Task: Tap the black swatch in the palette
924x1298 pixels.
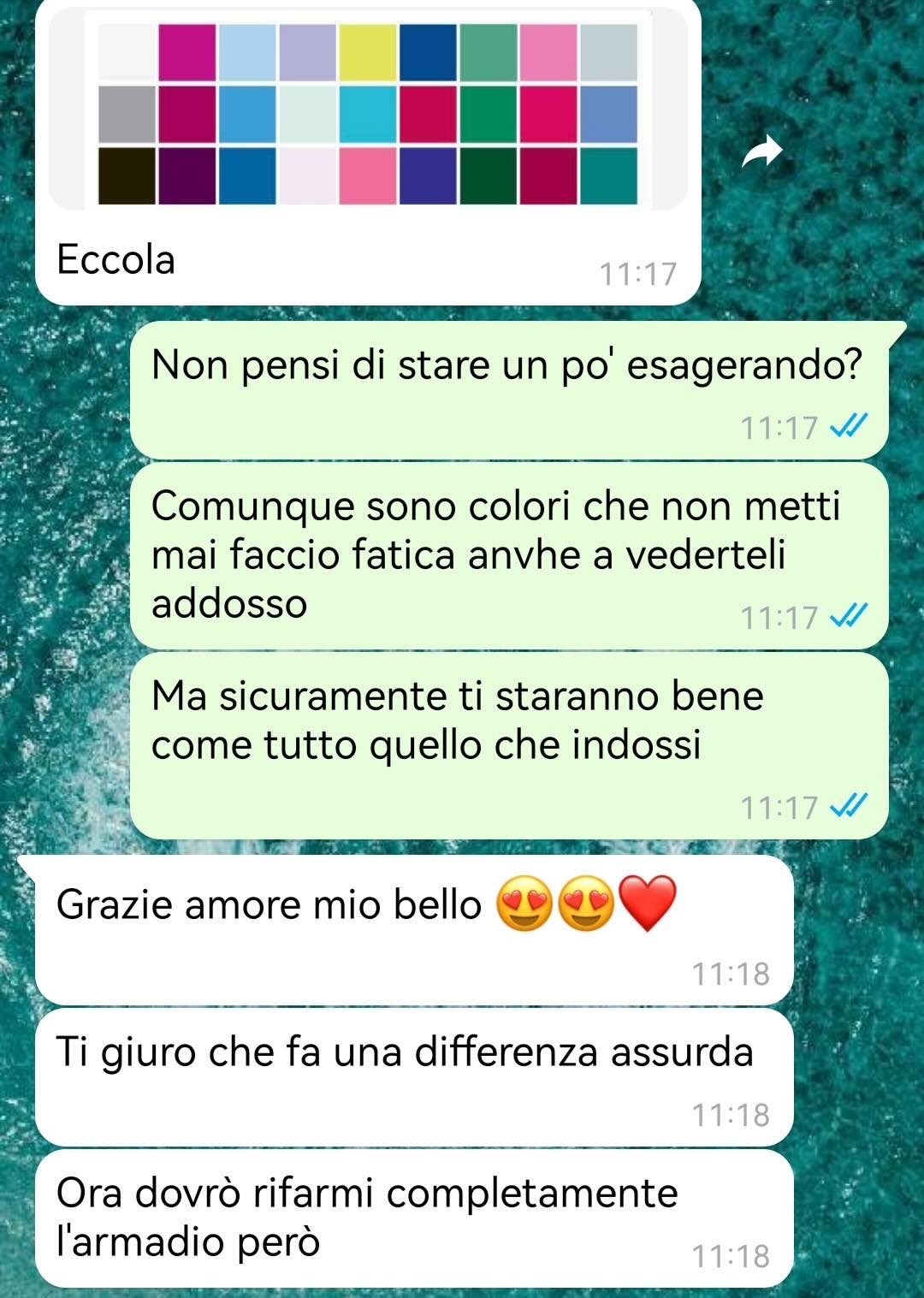Action: pyautogui.click(x=127, y=176)
